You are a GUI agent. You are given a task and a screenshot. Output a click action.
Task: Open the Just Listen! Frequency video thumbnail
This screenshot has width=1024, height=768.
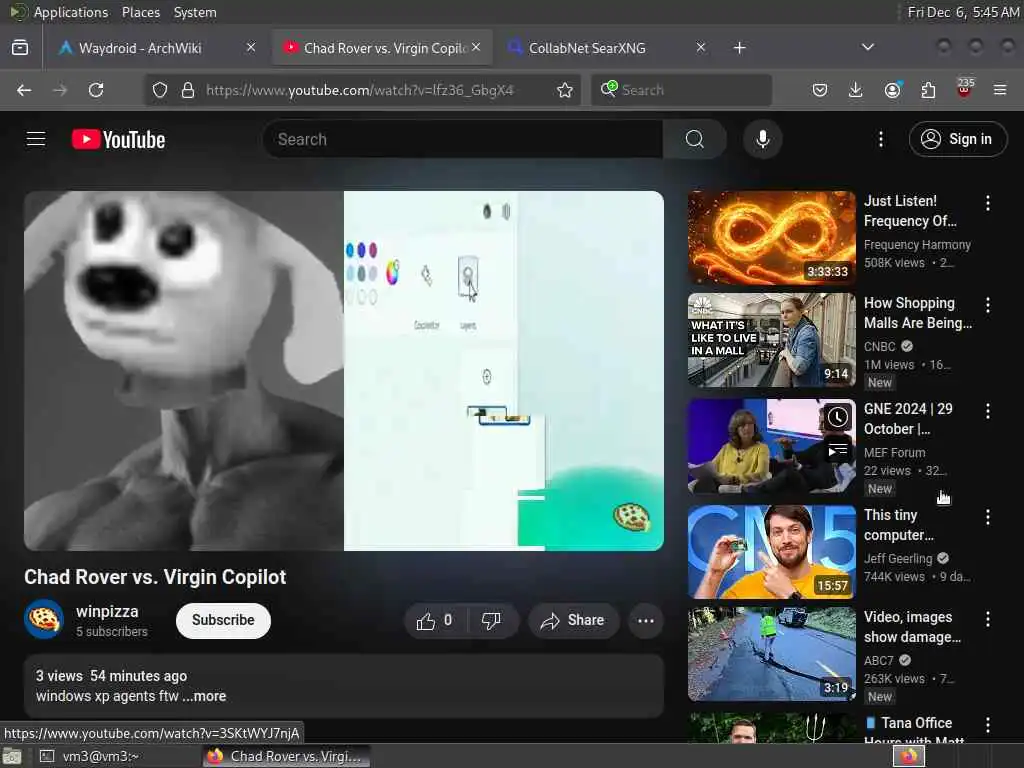771,238
